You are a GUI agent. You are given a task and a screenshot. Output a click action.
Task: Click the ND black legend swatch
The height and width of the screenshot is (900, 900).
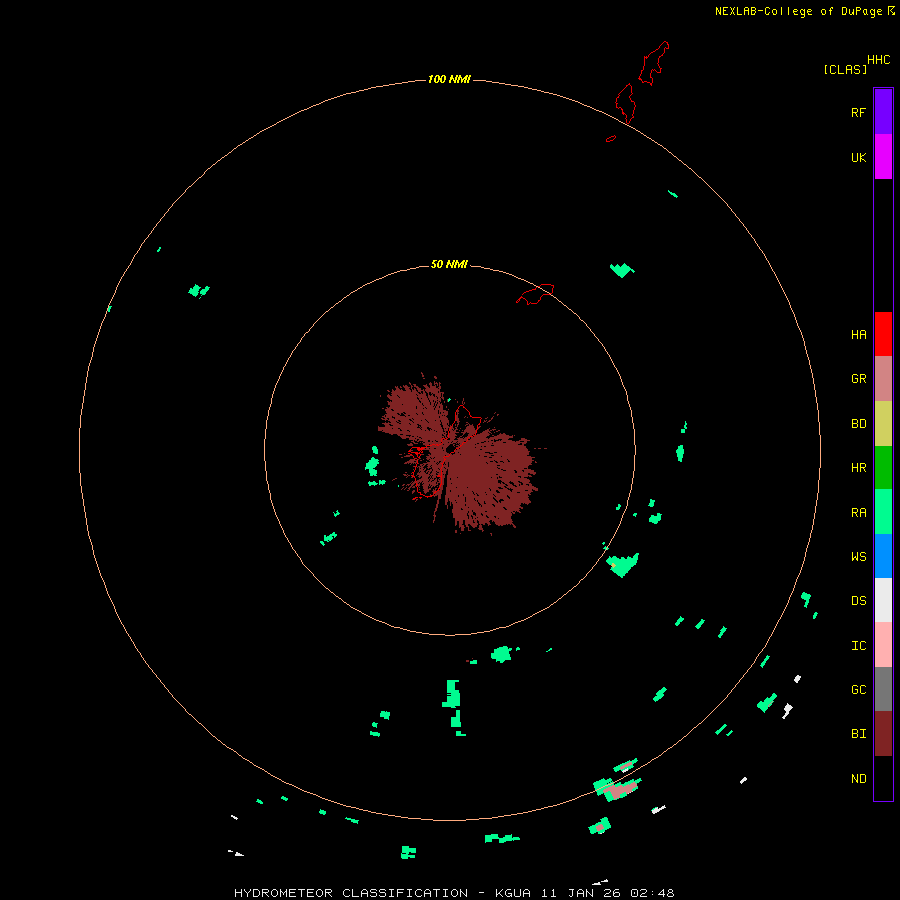pos(883,778)
